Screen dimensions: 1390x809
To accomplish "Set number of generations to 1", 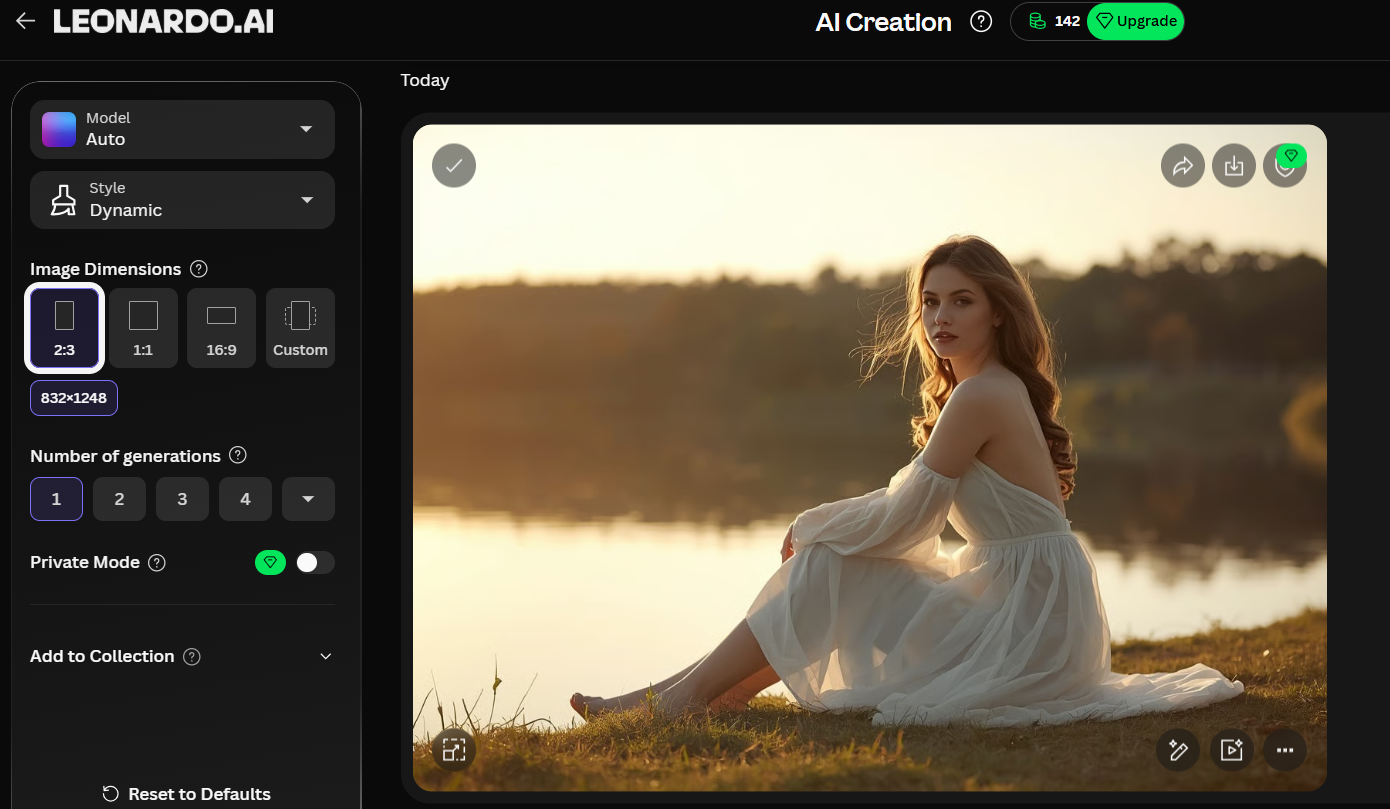I will click(56, 499).
